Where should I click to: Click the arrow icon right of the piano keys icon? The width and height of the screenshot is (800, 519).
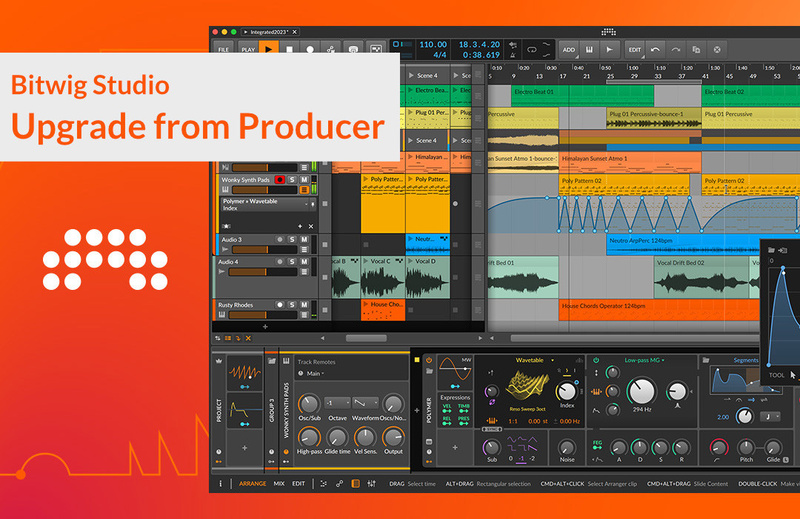point(610,50)
